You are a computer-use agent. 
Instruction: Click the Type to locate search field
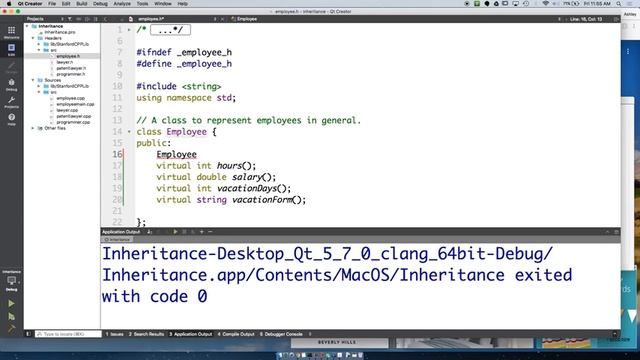[68, 334]
